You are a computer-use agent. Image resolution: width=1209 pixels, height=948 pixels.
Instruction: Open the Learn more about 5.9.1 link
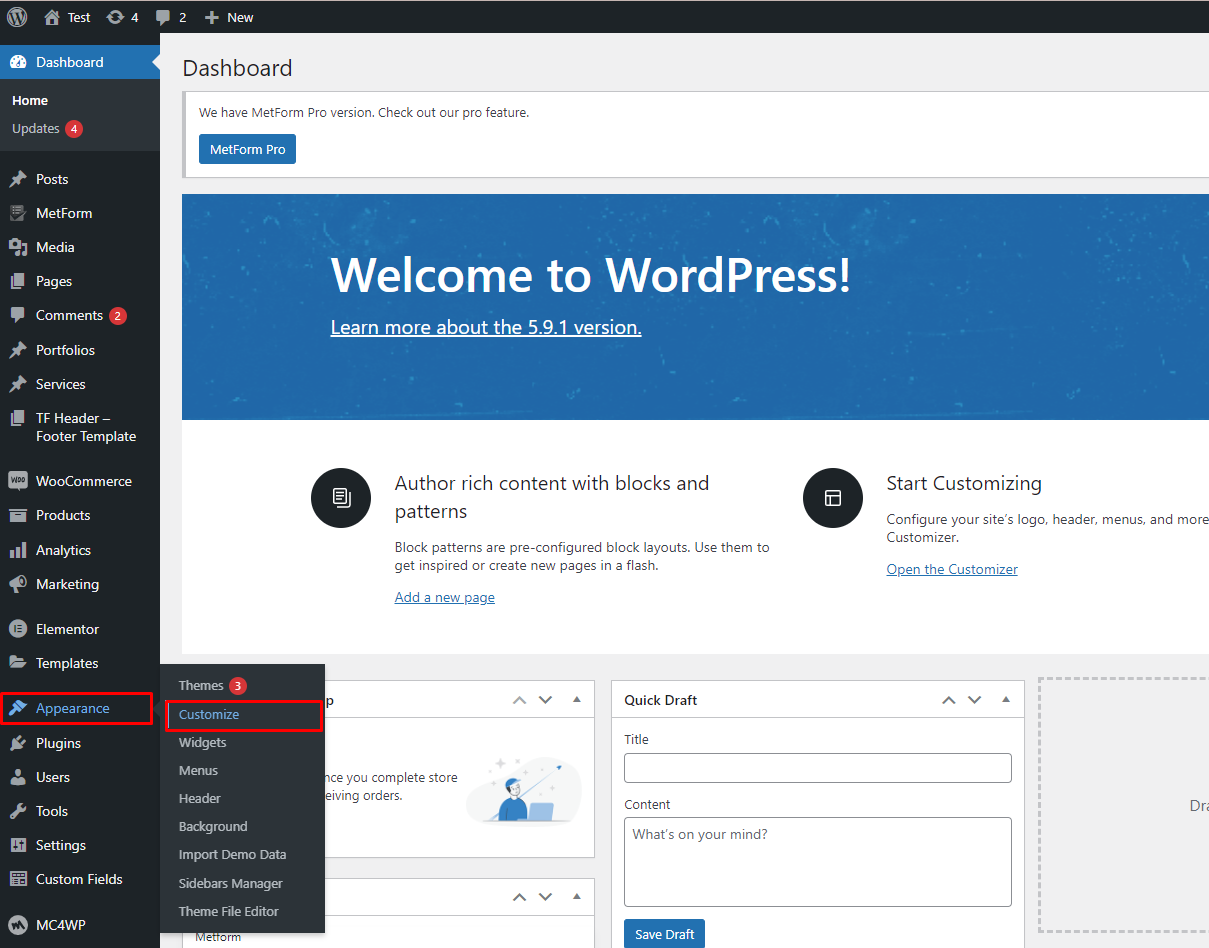486,327
